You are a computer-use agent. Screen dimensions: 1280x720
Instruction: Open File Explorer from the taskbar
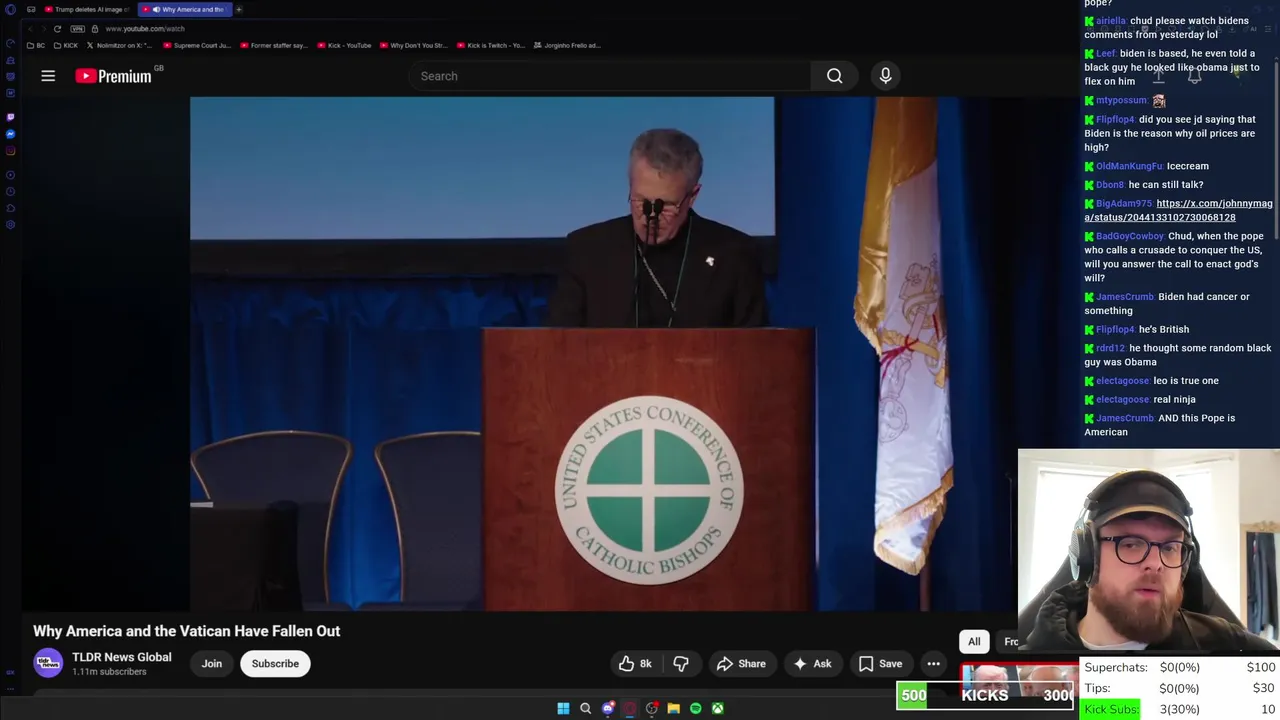[x=673, y=709]
